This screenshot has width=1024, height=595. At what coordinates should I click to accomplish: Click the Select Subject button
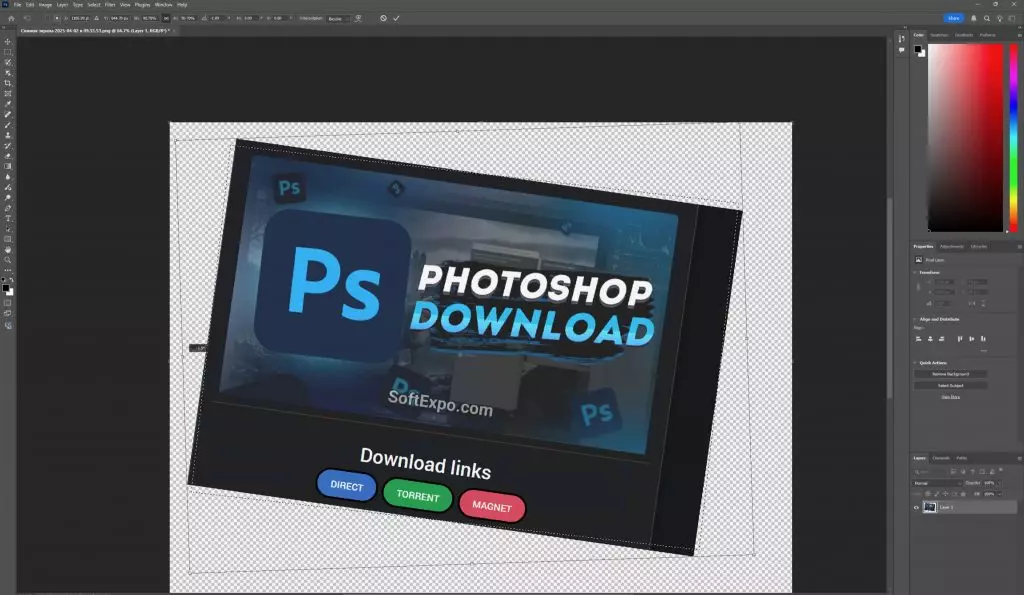pyautogui.click(x=950, y=385)
